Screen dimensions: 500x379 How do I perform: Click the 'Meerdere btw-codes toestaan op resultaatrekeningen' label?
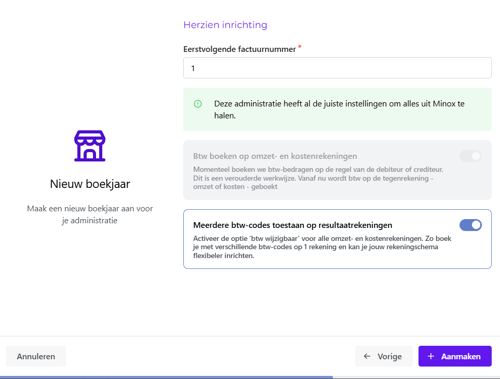point(293,225)
